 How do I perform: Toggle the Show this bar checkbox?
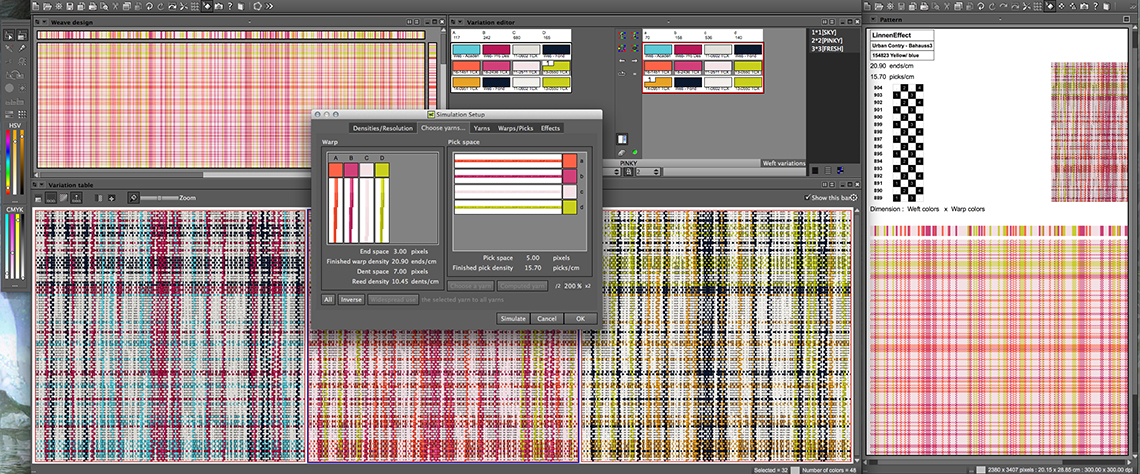(808, 197)
